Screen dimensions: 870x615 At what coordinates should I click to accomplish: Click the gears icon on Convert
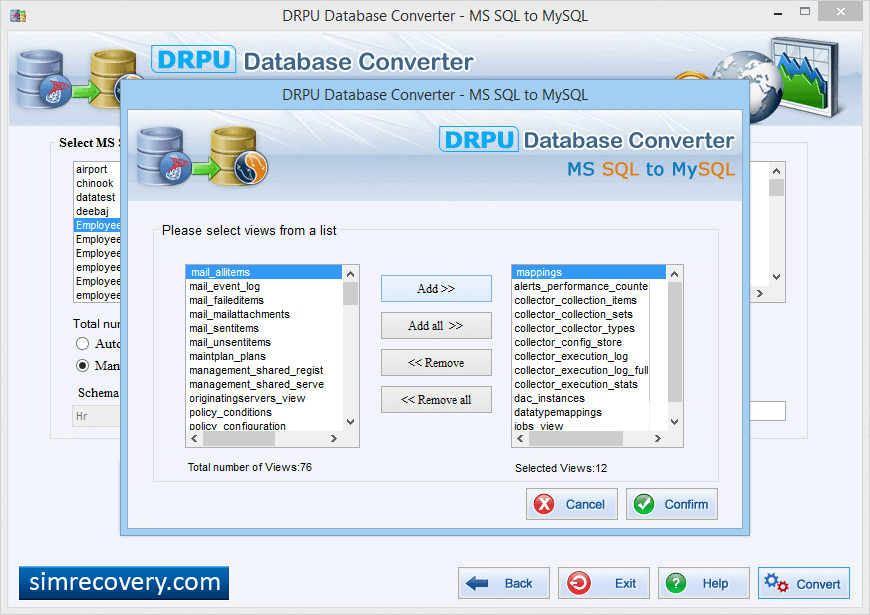(776, 583)
